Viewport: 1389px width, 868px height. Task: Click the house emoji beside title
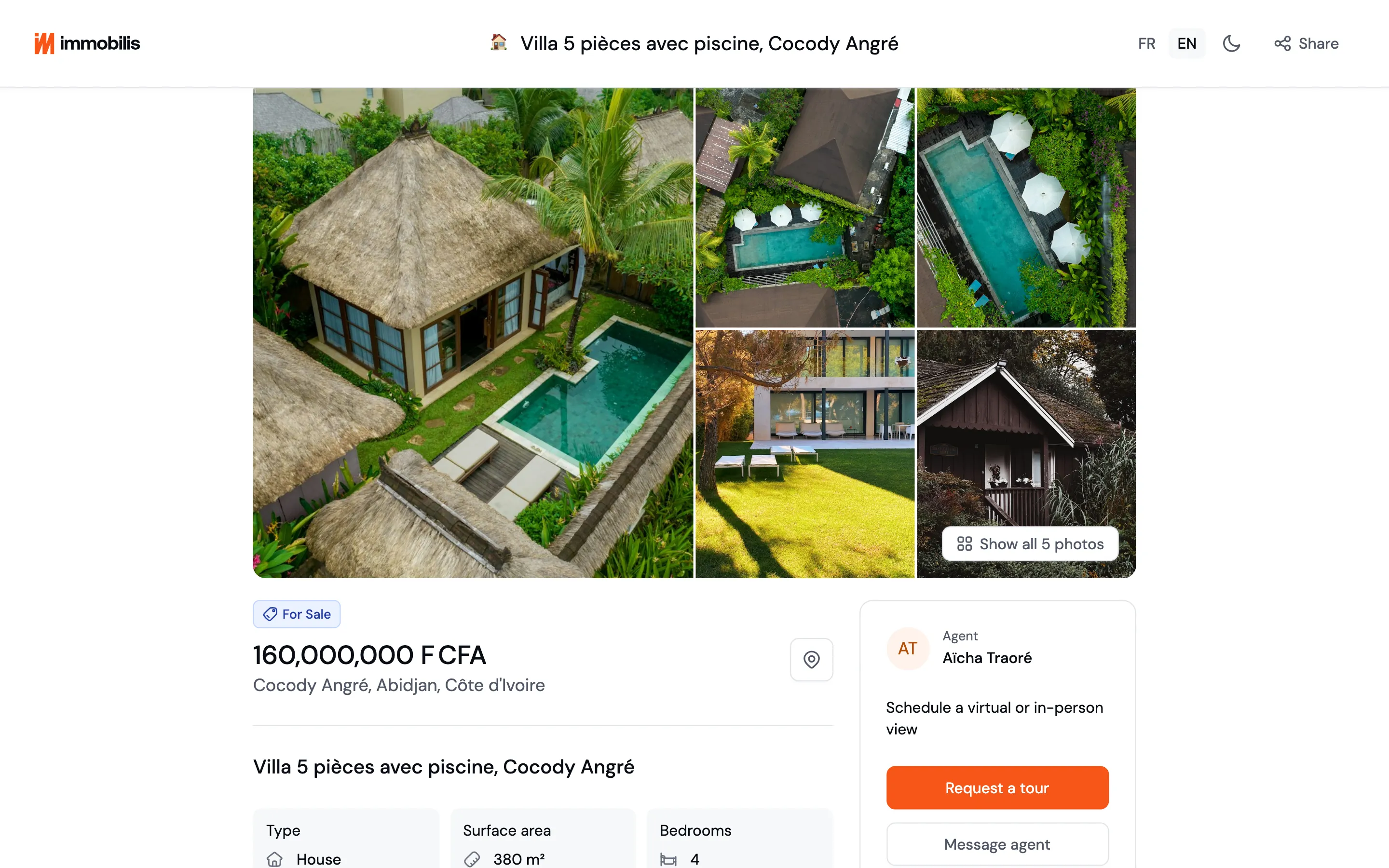click(498, 42)
